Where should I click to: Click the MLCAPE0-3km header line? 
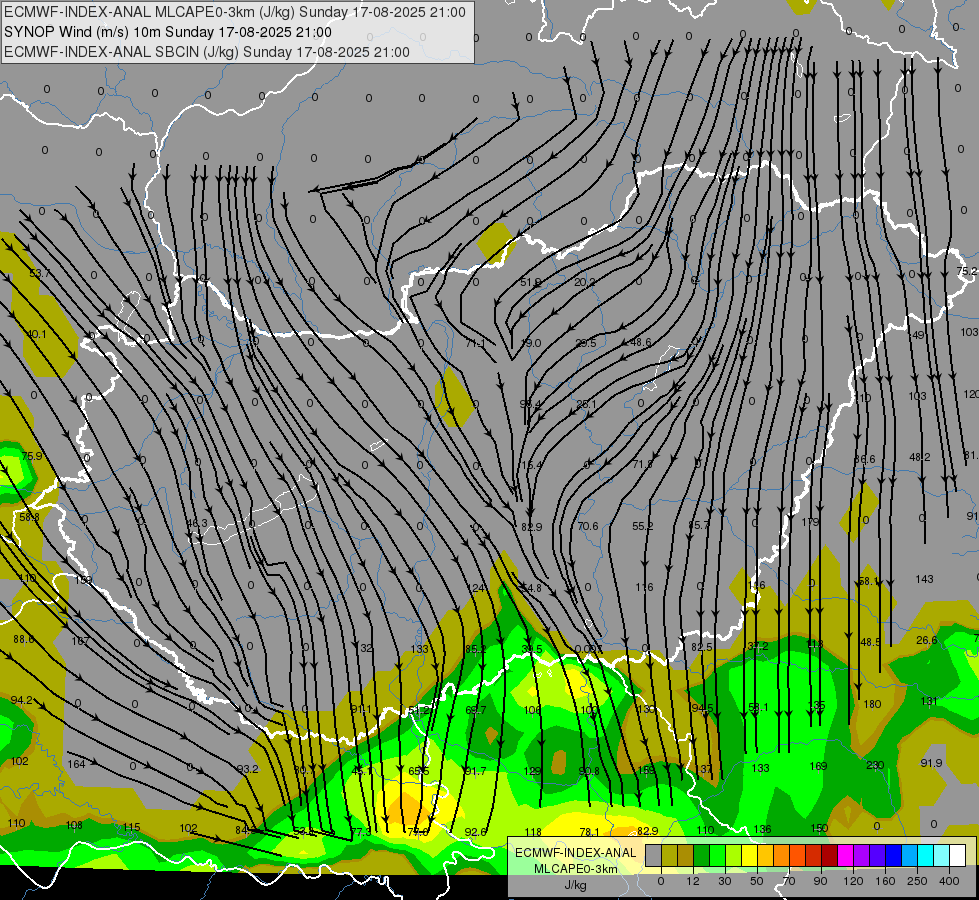[x=235, y=12]
